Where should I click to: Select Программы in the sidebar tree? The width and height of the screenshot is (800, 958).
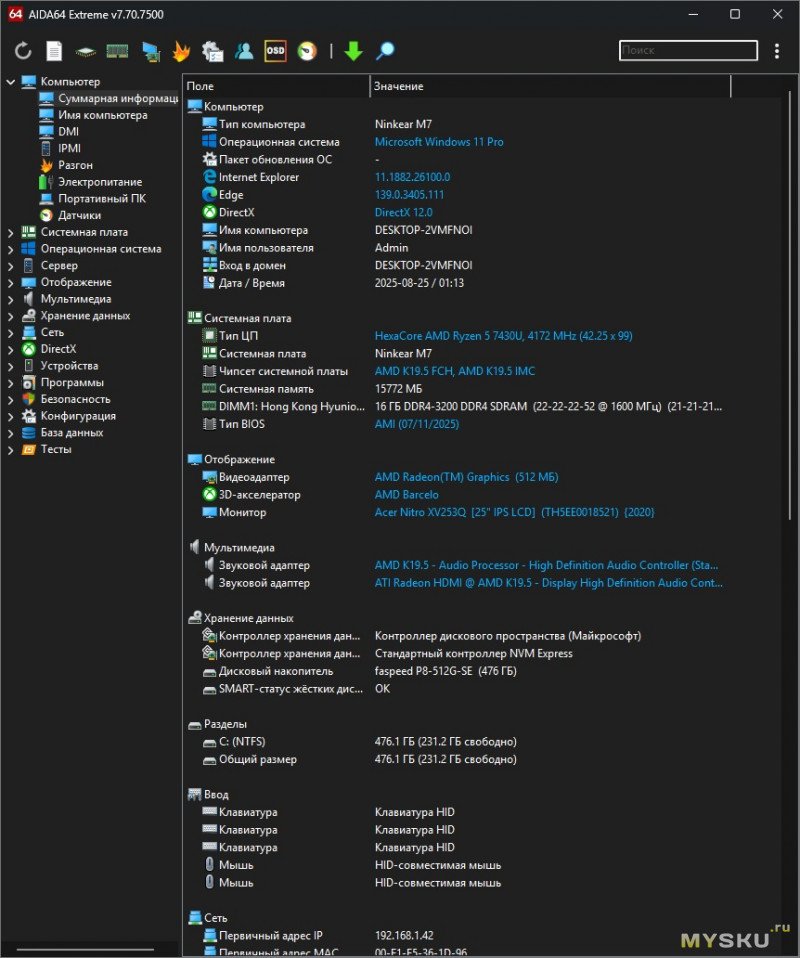[x=72, y=382]
